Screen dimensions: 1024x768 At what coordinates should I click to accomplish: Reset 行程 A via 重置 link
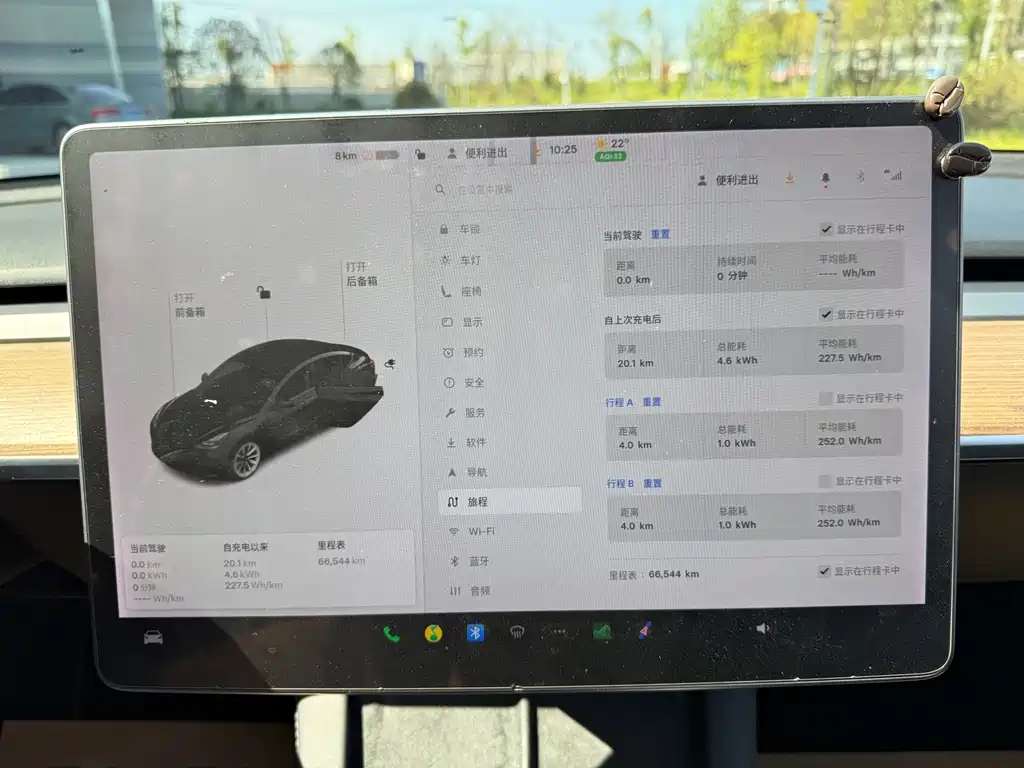pos(652,402)
